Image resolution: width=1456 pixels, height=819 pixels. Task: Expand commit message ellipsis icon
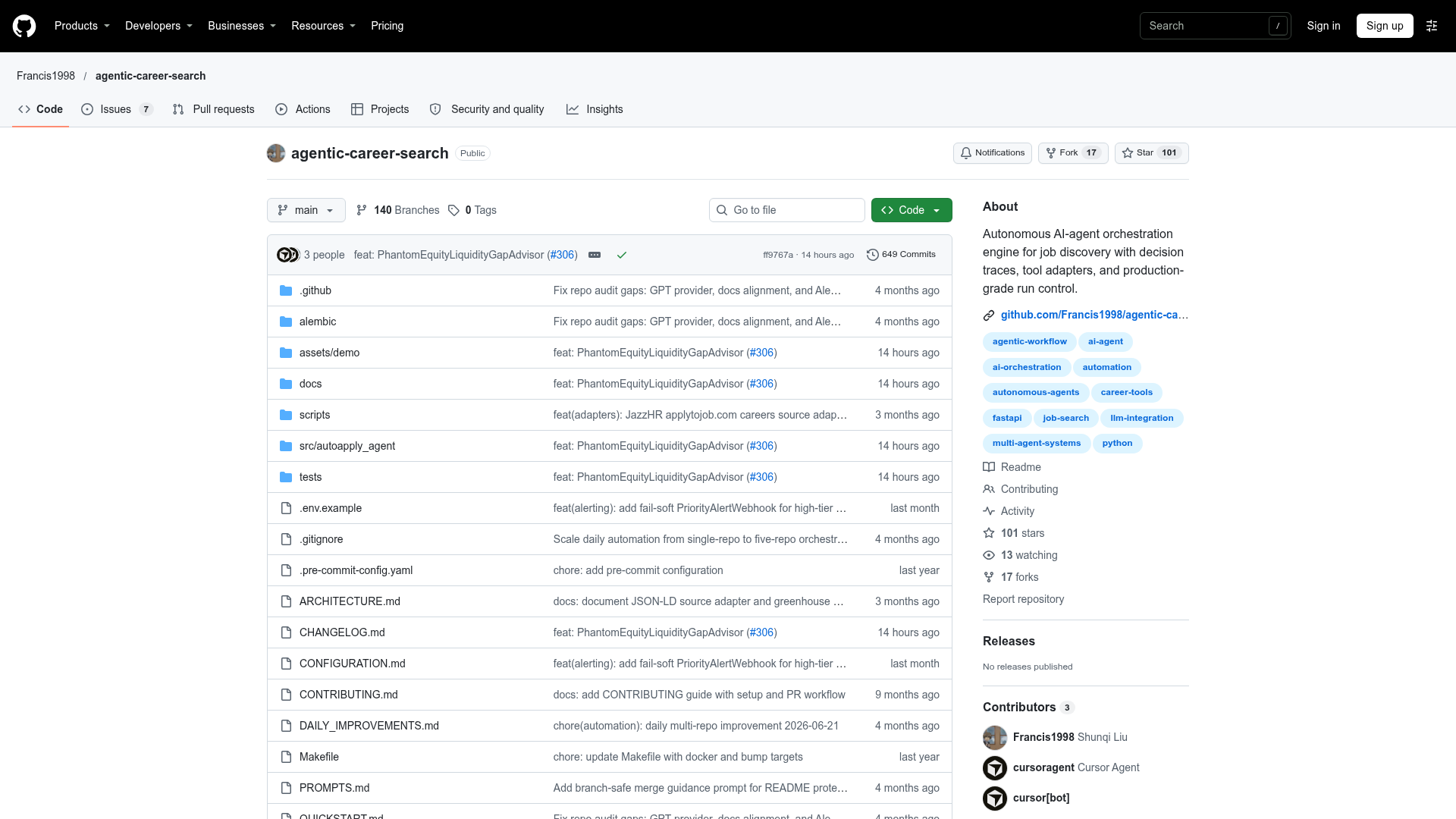[595, 255]
